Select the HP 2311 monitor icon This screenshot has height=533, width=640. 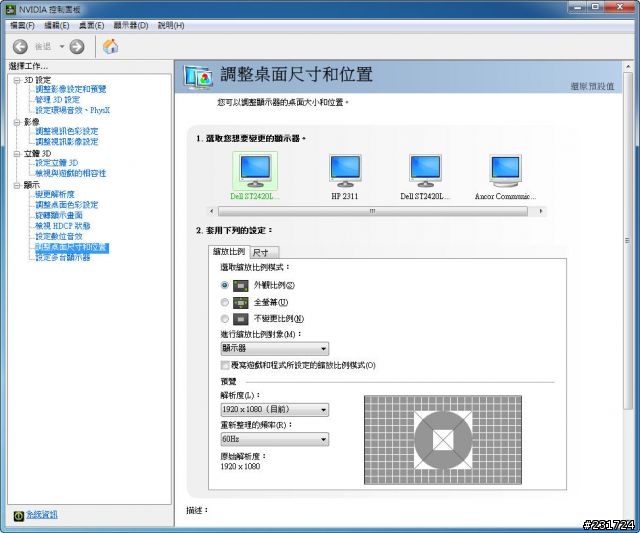(345, 171)
